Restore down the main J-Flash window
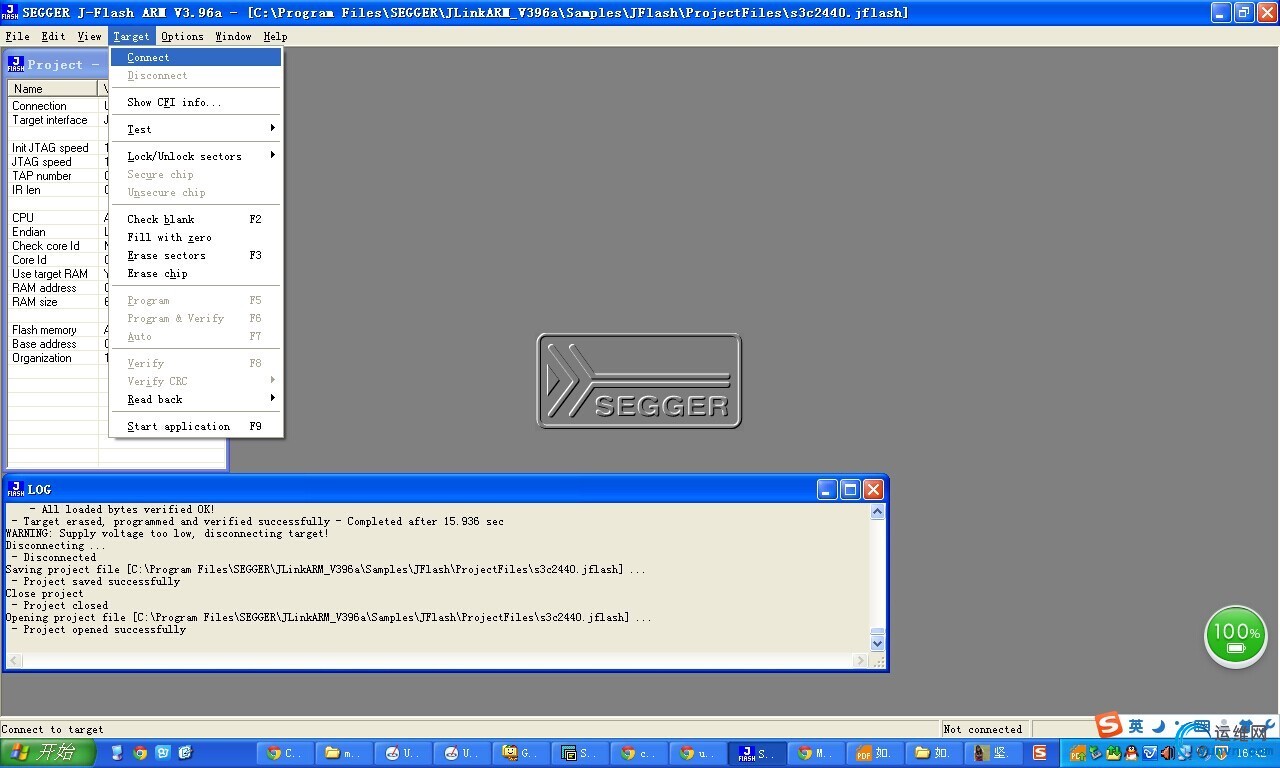Image resolution: width=1280 pixels, height=768 pixels. [x=1244, y=12]
